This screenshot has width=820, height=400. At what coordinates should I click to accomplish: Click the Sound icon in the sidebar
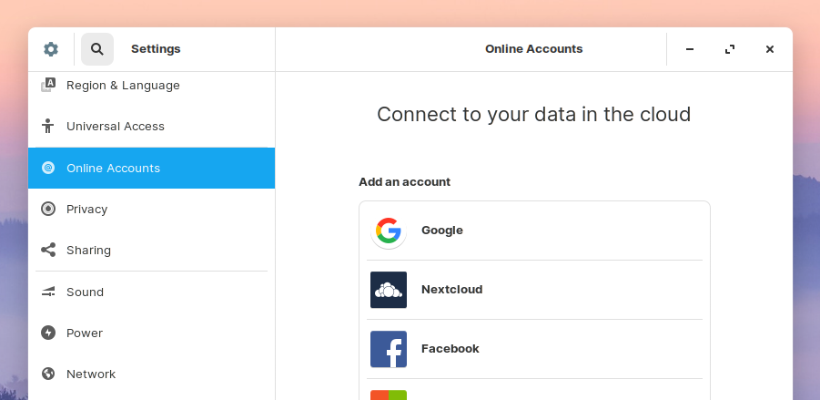(x=48, y=292)
